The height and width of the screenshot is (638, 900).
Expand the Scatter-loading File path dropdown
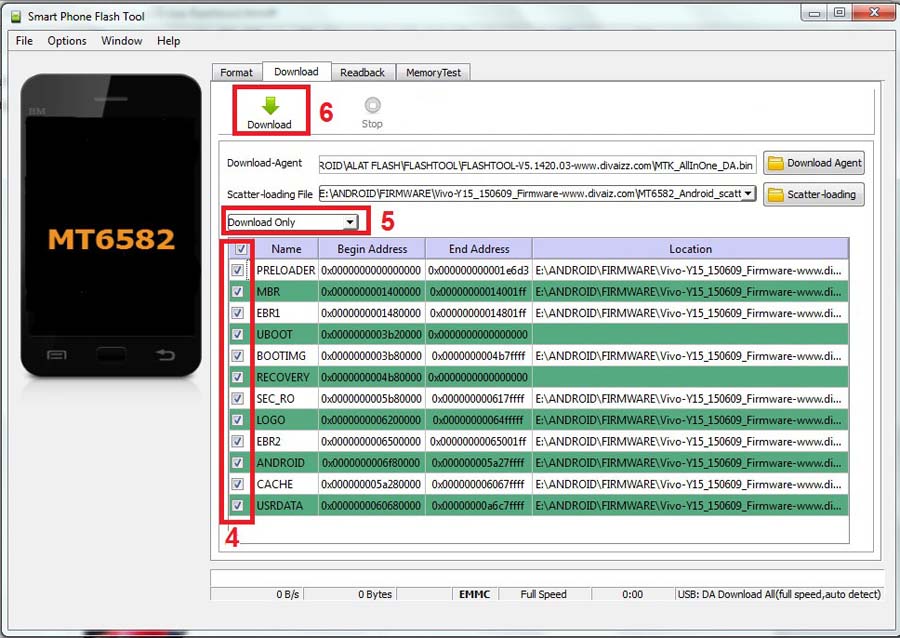pyautogui.click(x=748, y=194)
